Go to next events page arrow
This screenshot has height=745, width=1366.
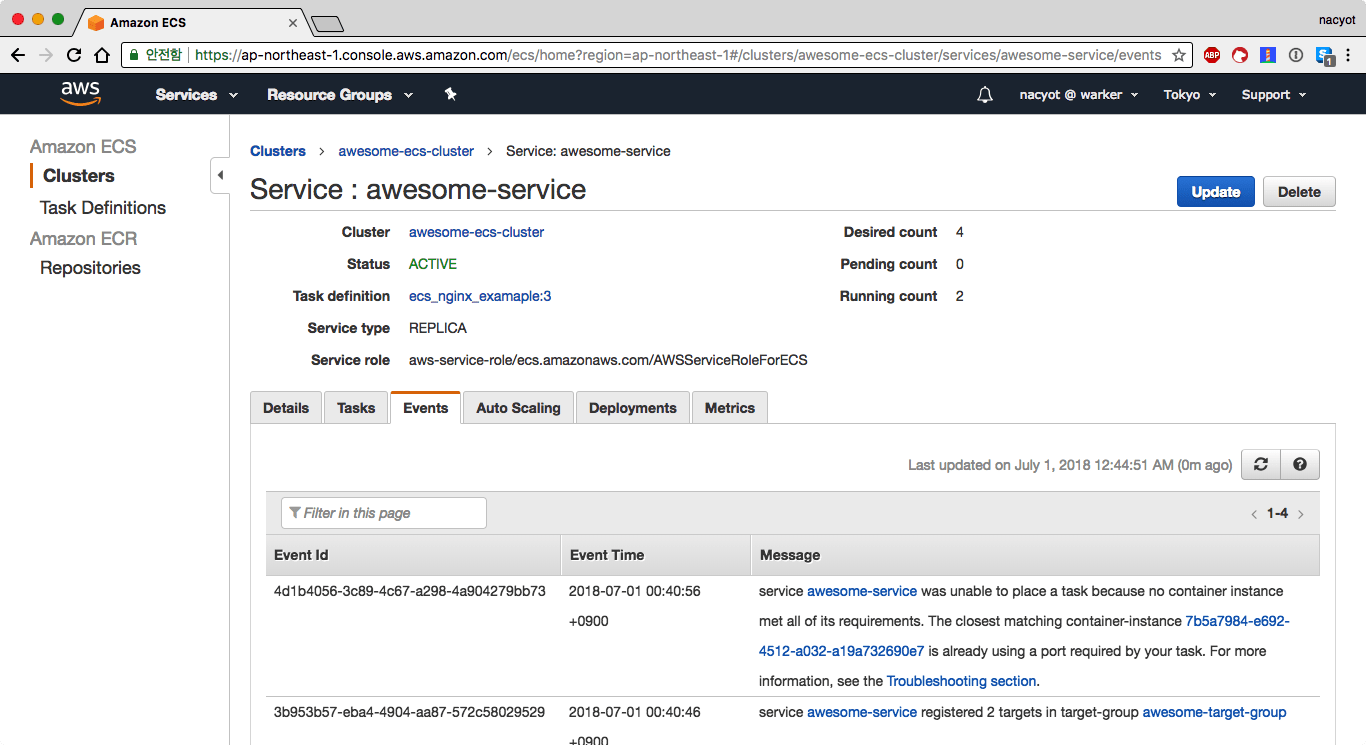pyautogui.click(x=1301, y=514)
